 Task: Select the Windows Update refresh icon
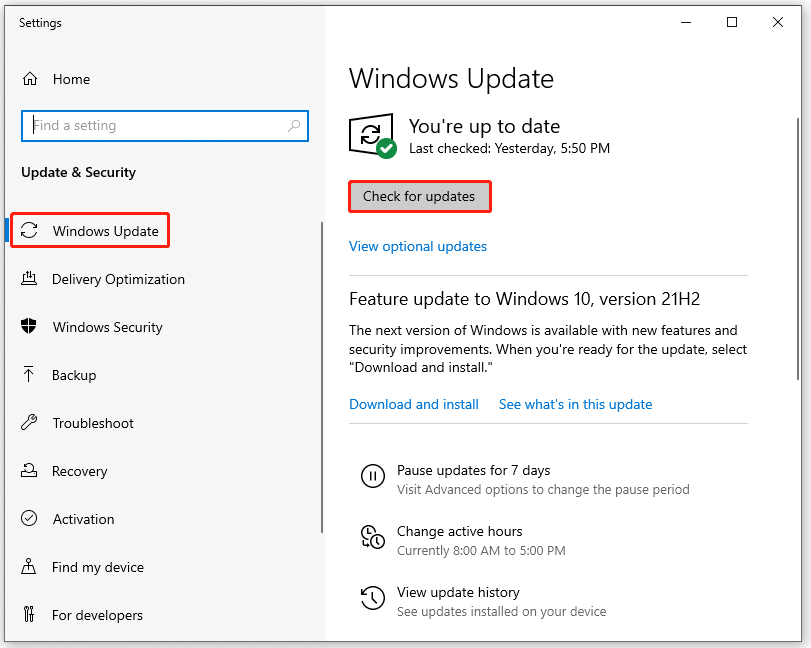coord(30,231)
